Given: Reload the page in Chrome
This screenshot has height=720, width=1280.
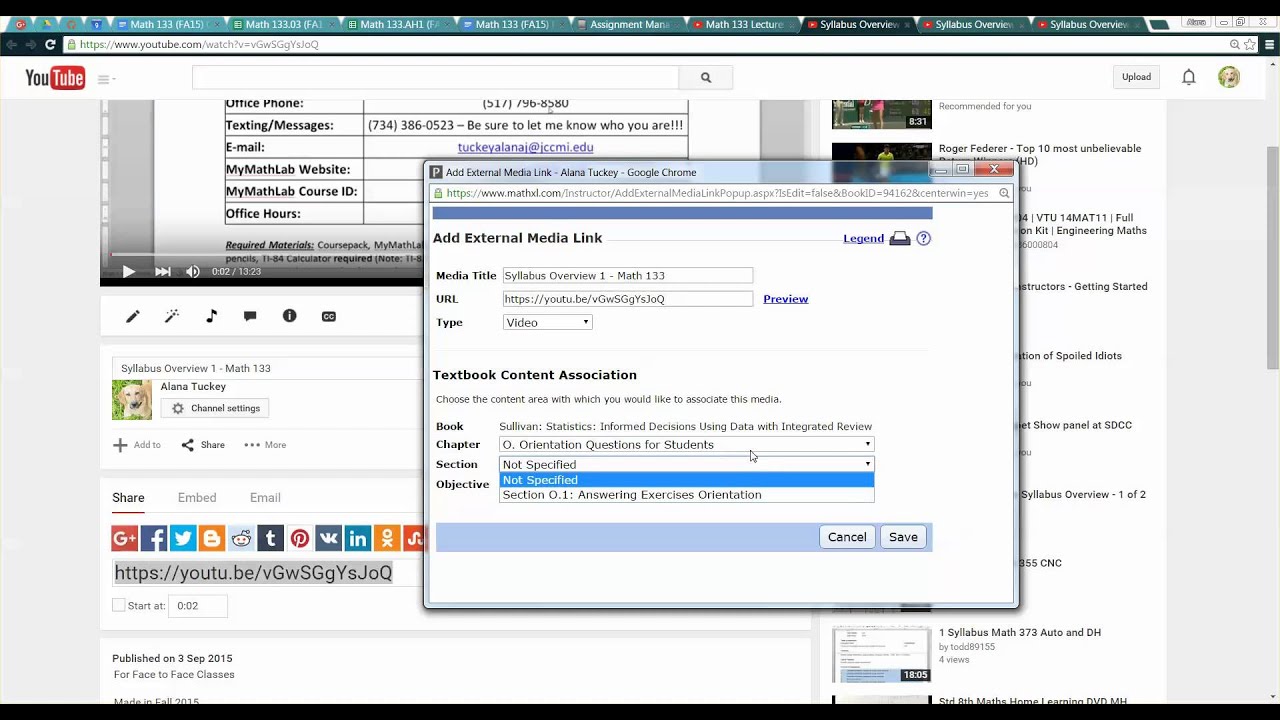Looking at the screenshot, I should click(x=50, y=44).
